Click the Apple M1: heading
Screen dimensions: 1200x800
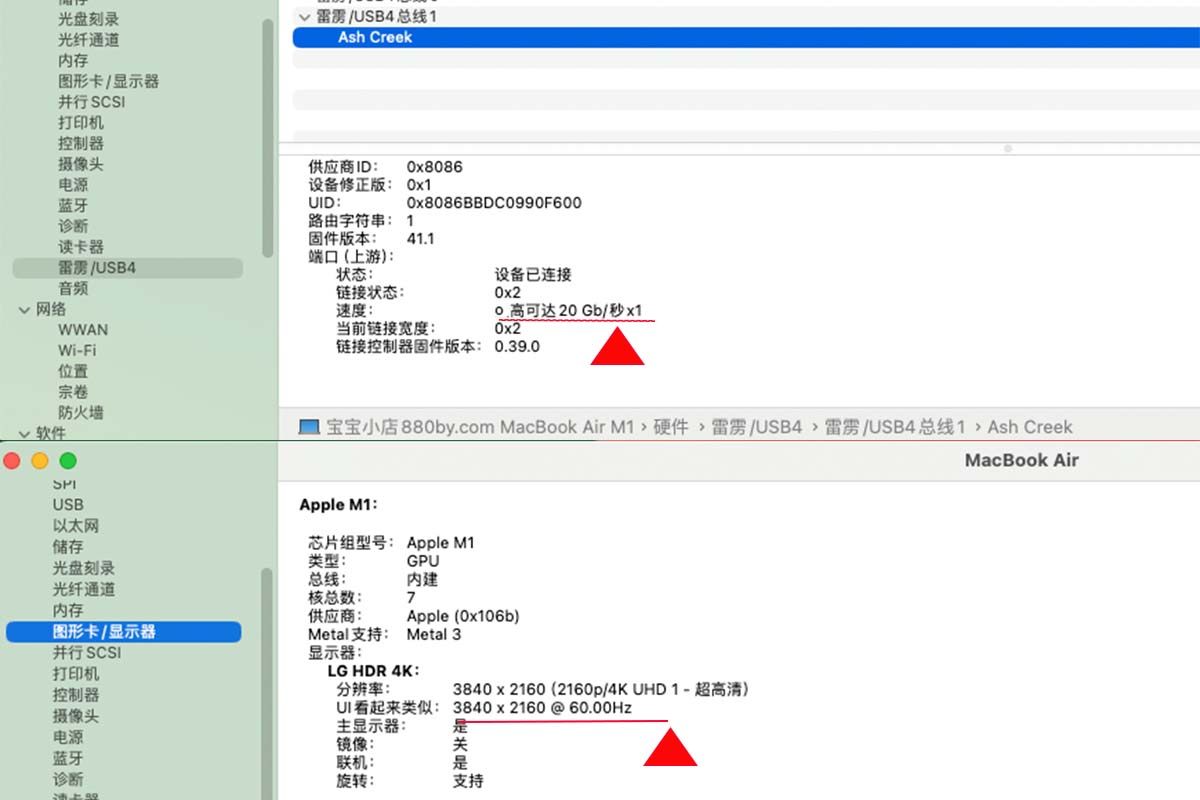click(340, 505)
